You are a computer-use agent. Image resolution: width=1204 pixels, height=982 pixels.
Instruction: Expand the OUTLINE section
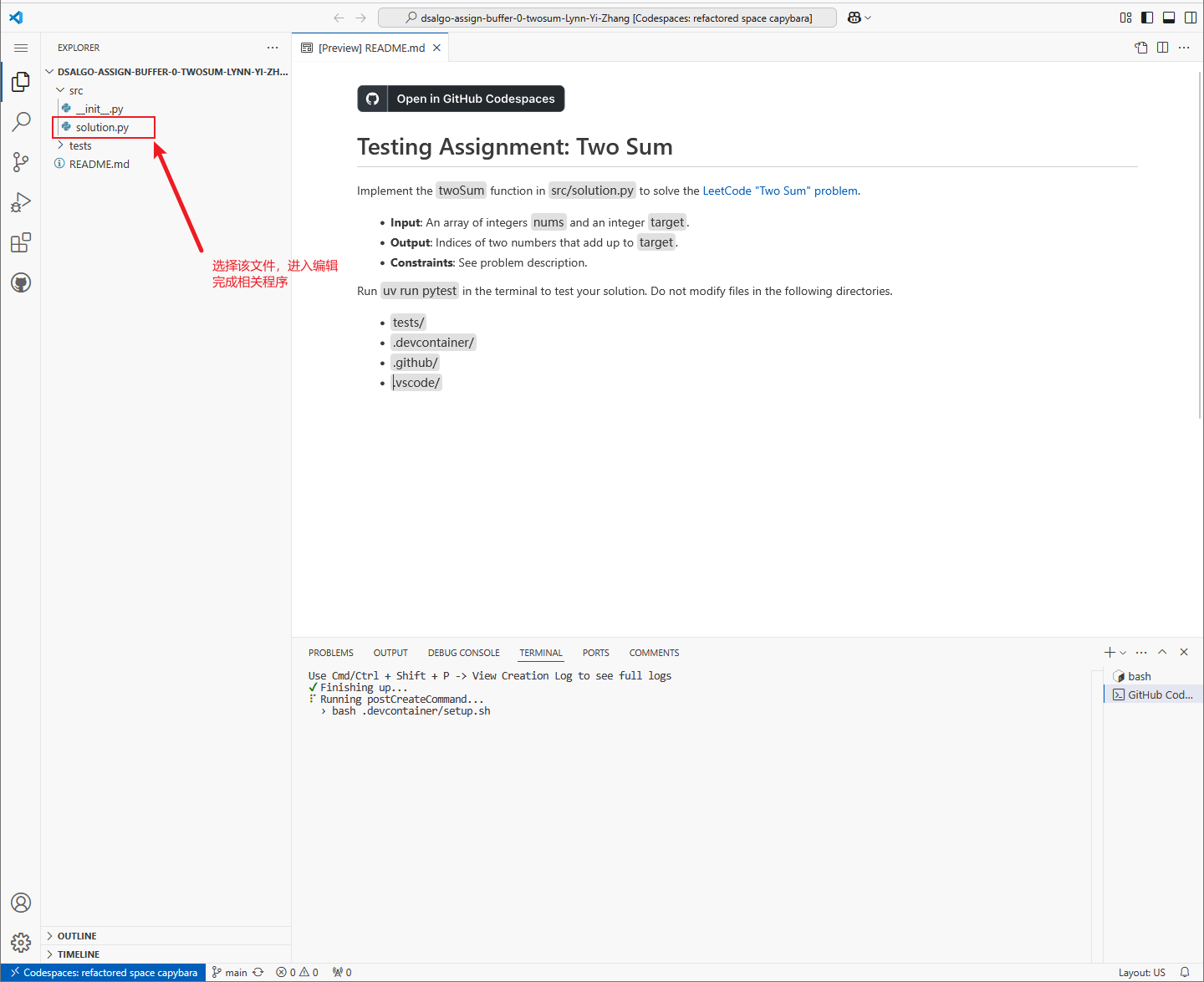click(x=77, y=936)
